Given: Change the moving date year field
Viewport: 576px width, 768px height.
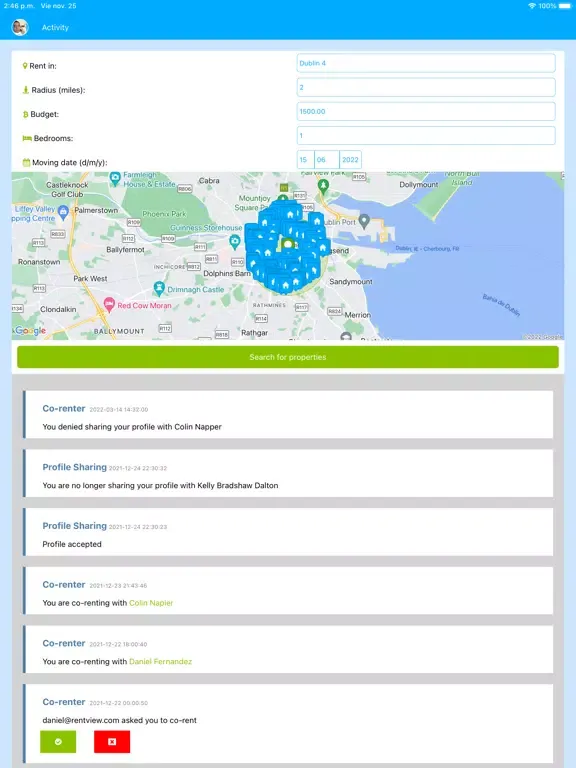Looking at the screenshot, I should point(350,160).
